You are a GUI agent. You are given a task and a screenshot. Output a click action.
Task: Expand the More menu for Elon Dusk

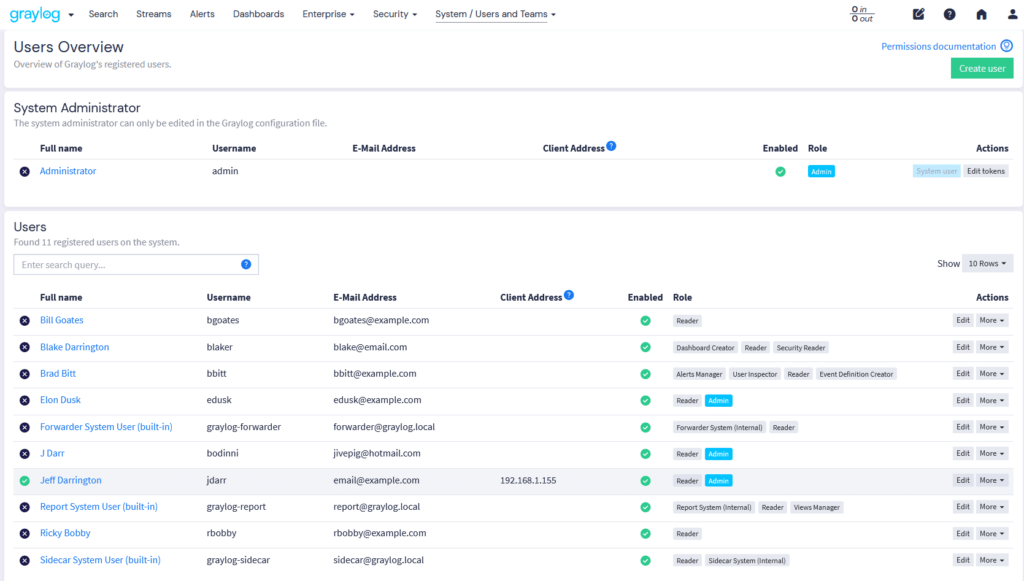point(992,401)
